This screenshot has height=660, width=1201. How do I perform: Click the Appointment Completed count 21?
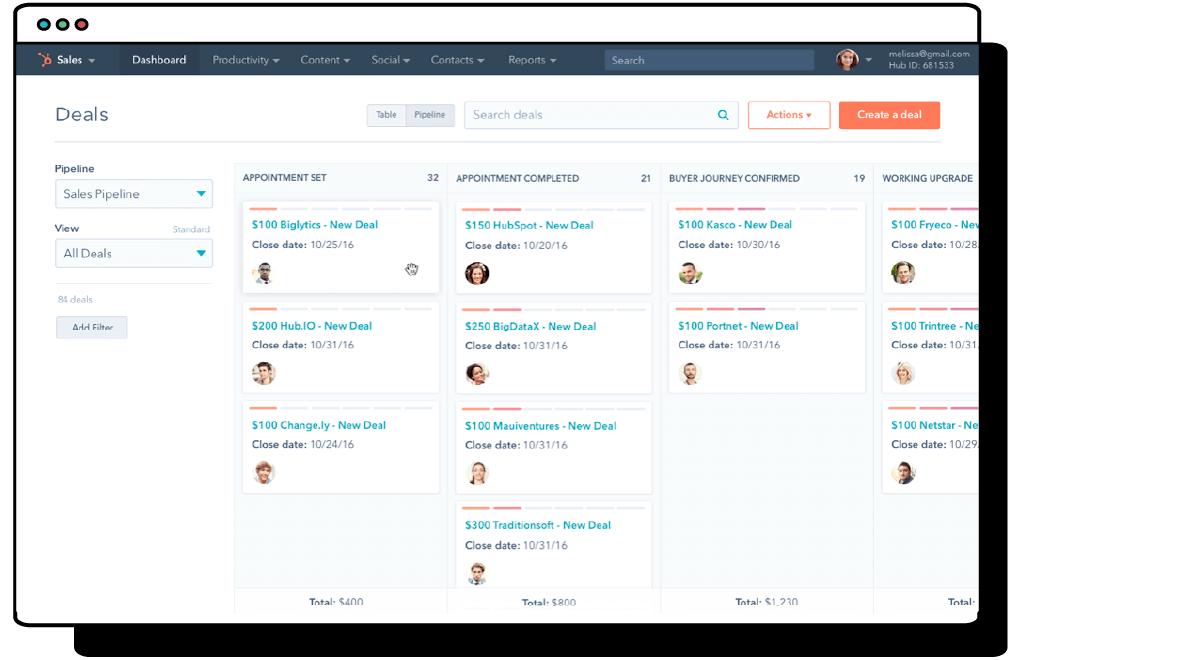(646, 178)
